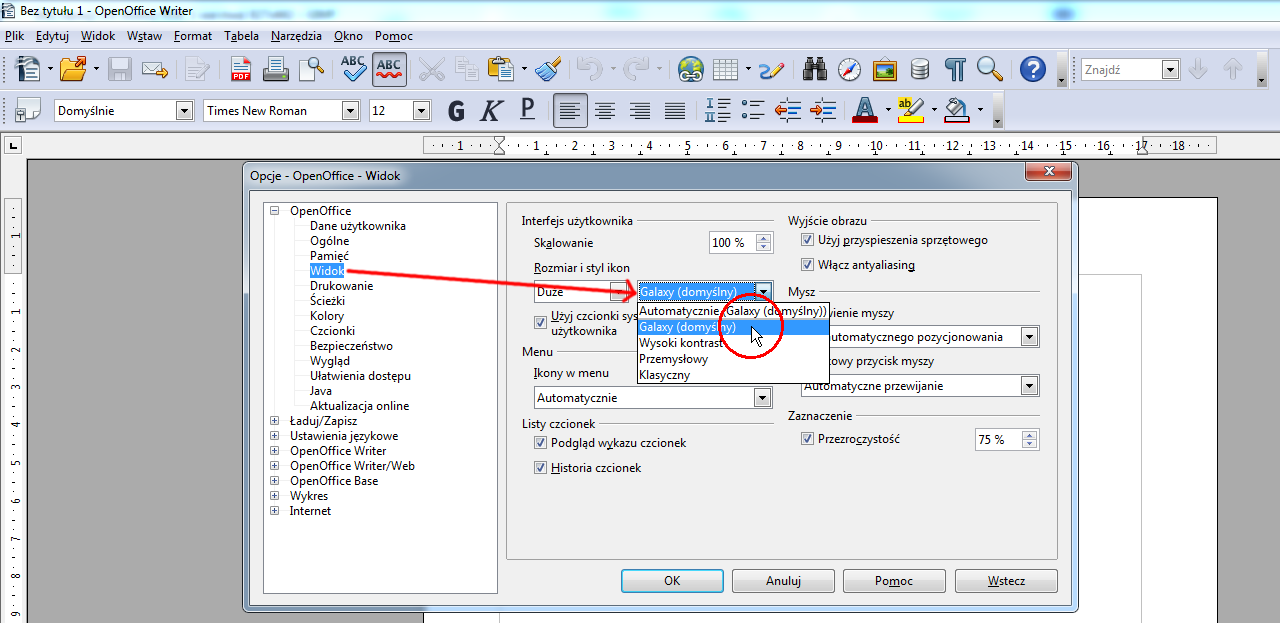1280x623 pixels.
Task: Toggle numbering list icon
Action: coord(718,110)
